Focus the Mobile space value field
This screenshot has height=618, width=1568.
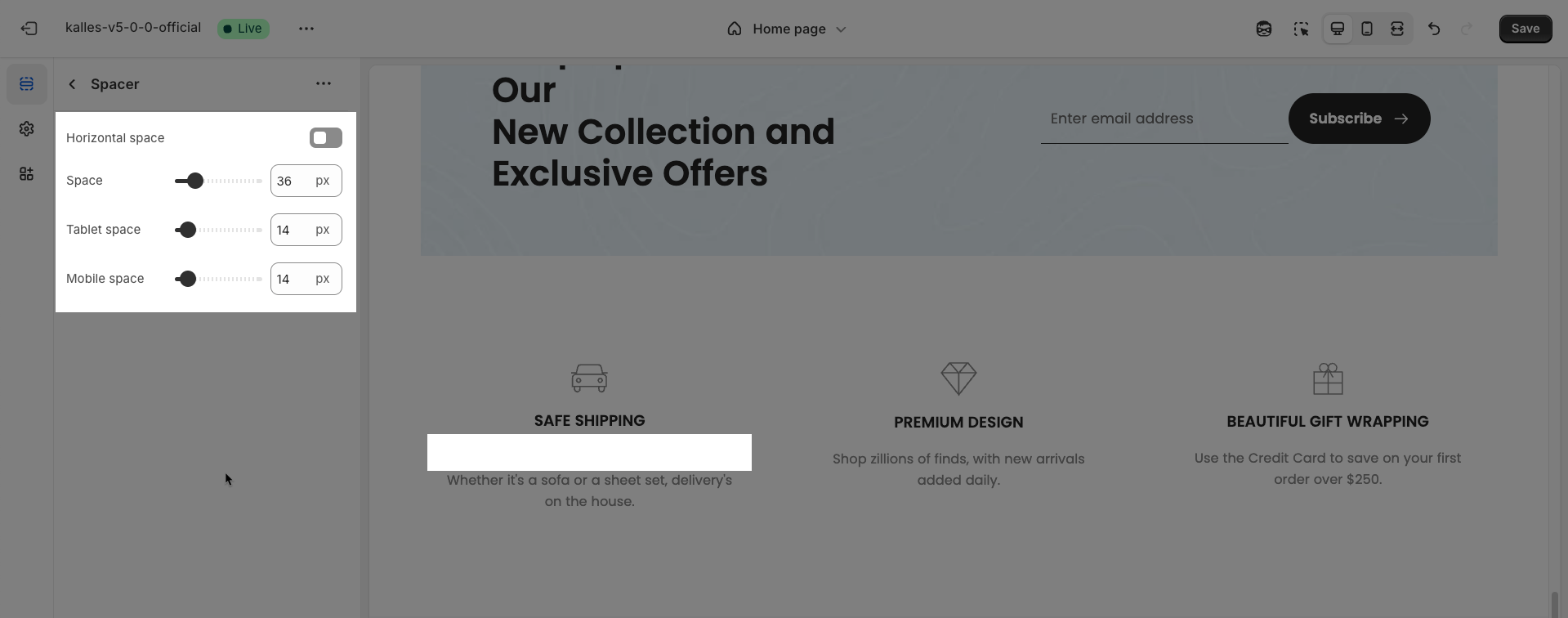click(x=306, y=279)
